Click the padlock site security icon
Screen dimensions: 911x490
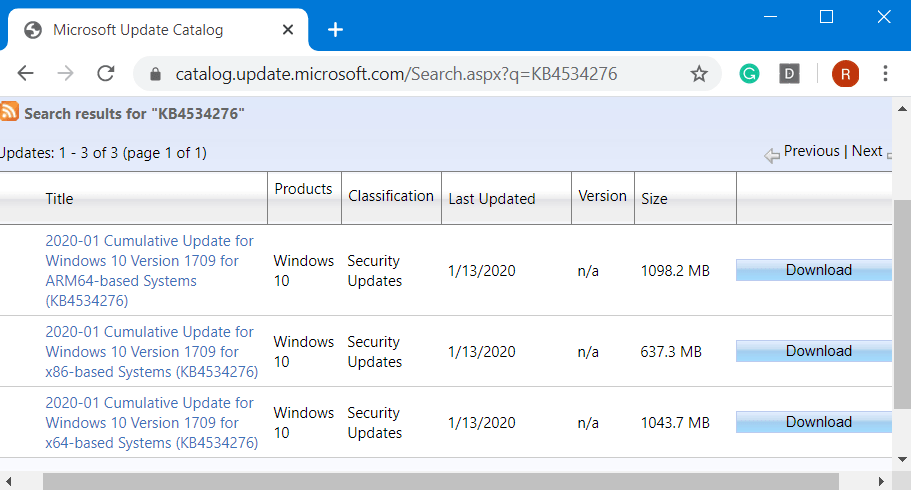tap(155, 74)
